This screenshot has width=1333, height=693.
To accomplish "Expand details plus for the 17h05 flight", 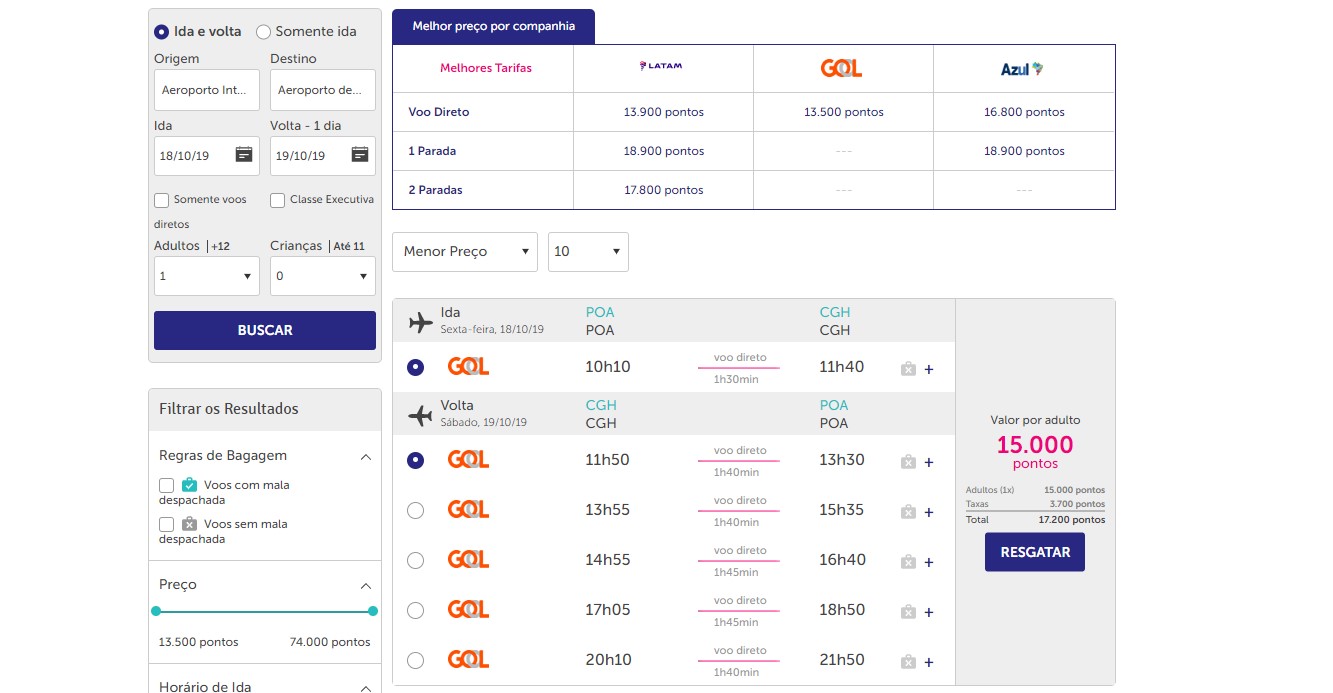I will [929, 612].
